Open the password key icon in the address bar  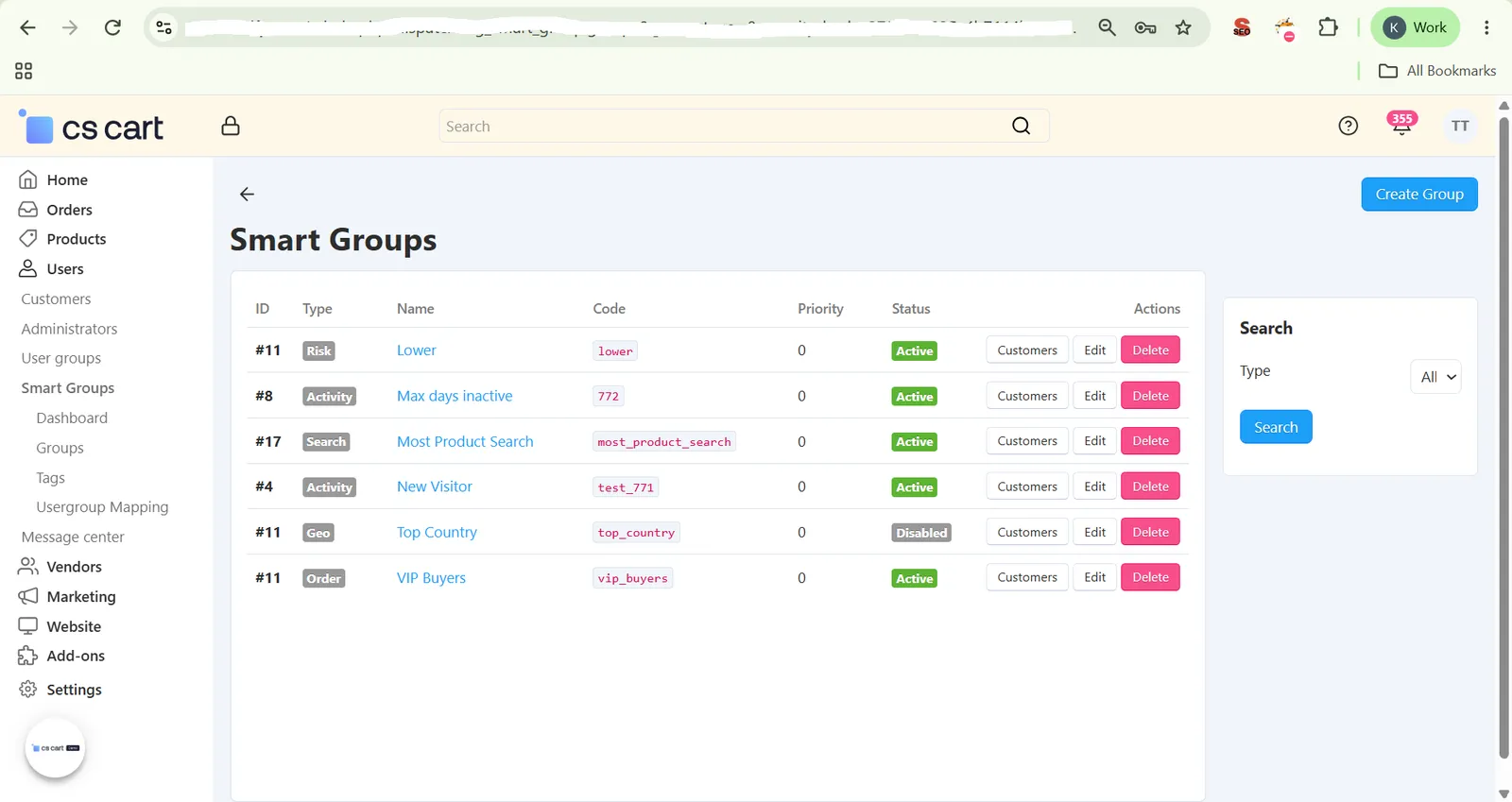(x=1145, y=27)
